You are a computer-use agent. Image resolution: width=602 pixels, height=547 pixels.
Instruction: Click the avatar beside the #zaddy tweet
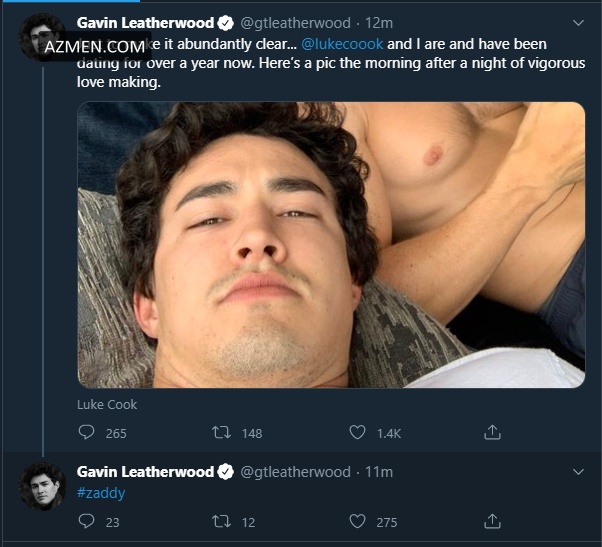pyautogui.click(x=42, y=487)
